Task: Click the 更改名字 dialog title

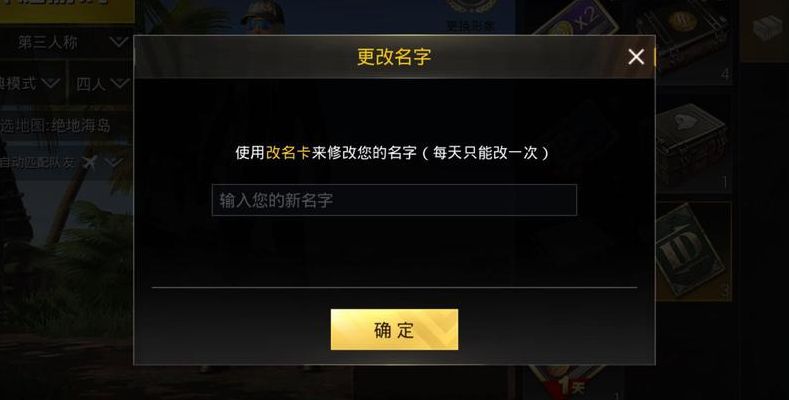Action: (x=394, y=56)
